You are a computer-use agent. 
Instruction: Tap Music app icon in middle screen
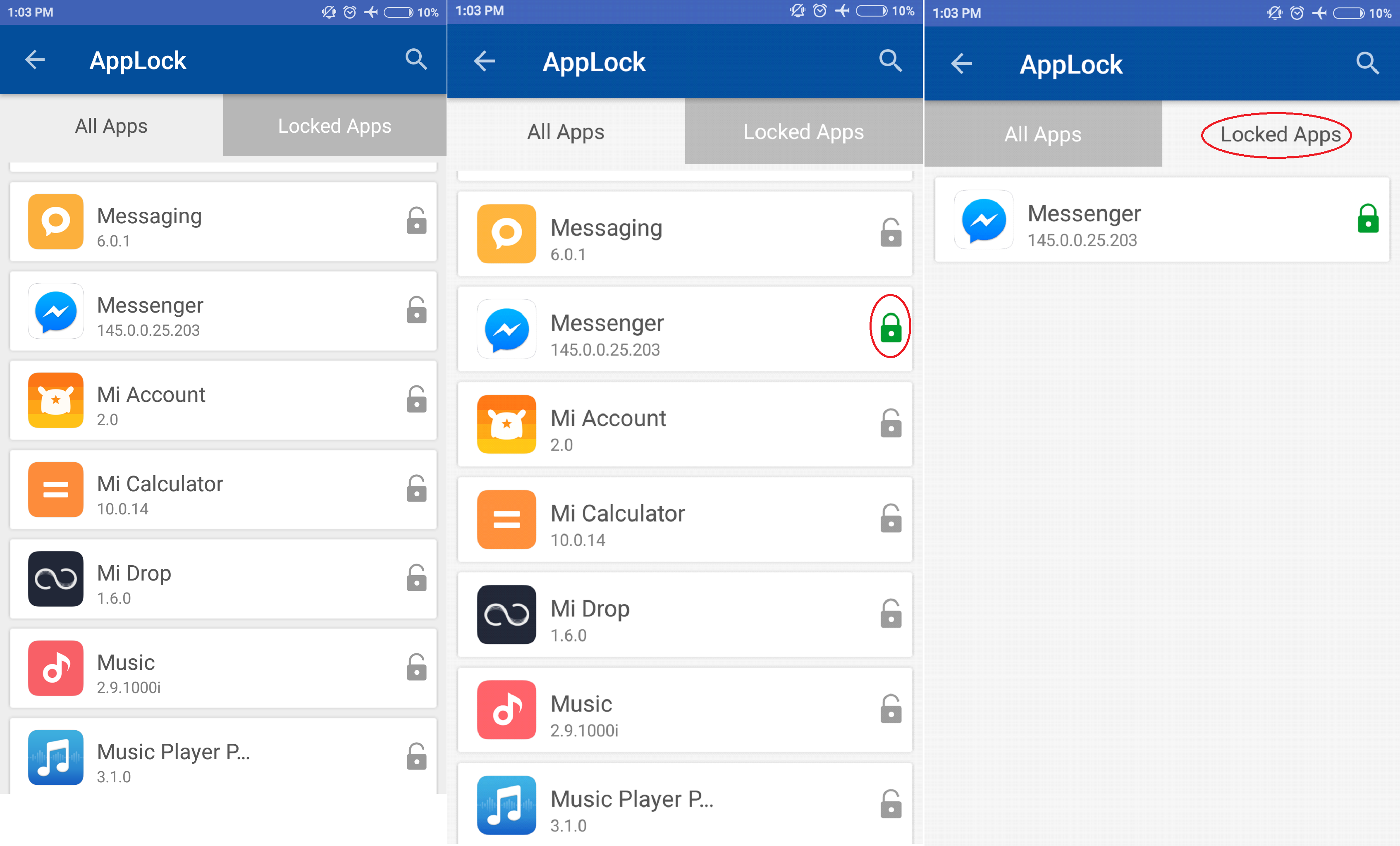pyautogui.click(x=506, y=710)
